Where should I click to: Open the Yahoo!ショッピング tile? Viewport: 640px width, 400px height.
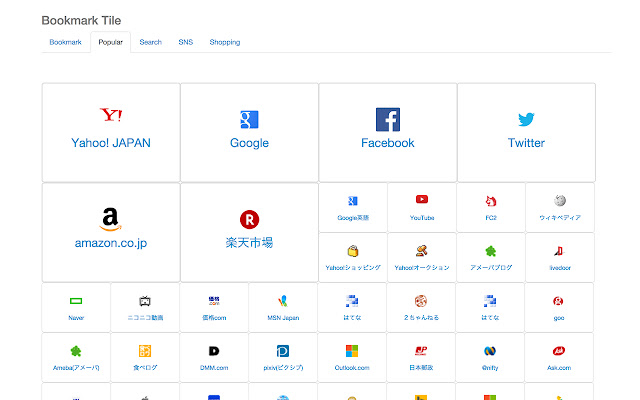(353, 258)
